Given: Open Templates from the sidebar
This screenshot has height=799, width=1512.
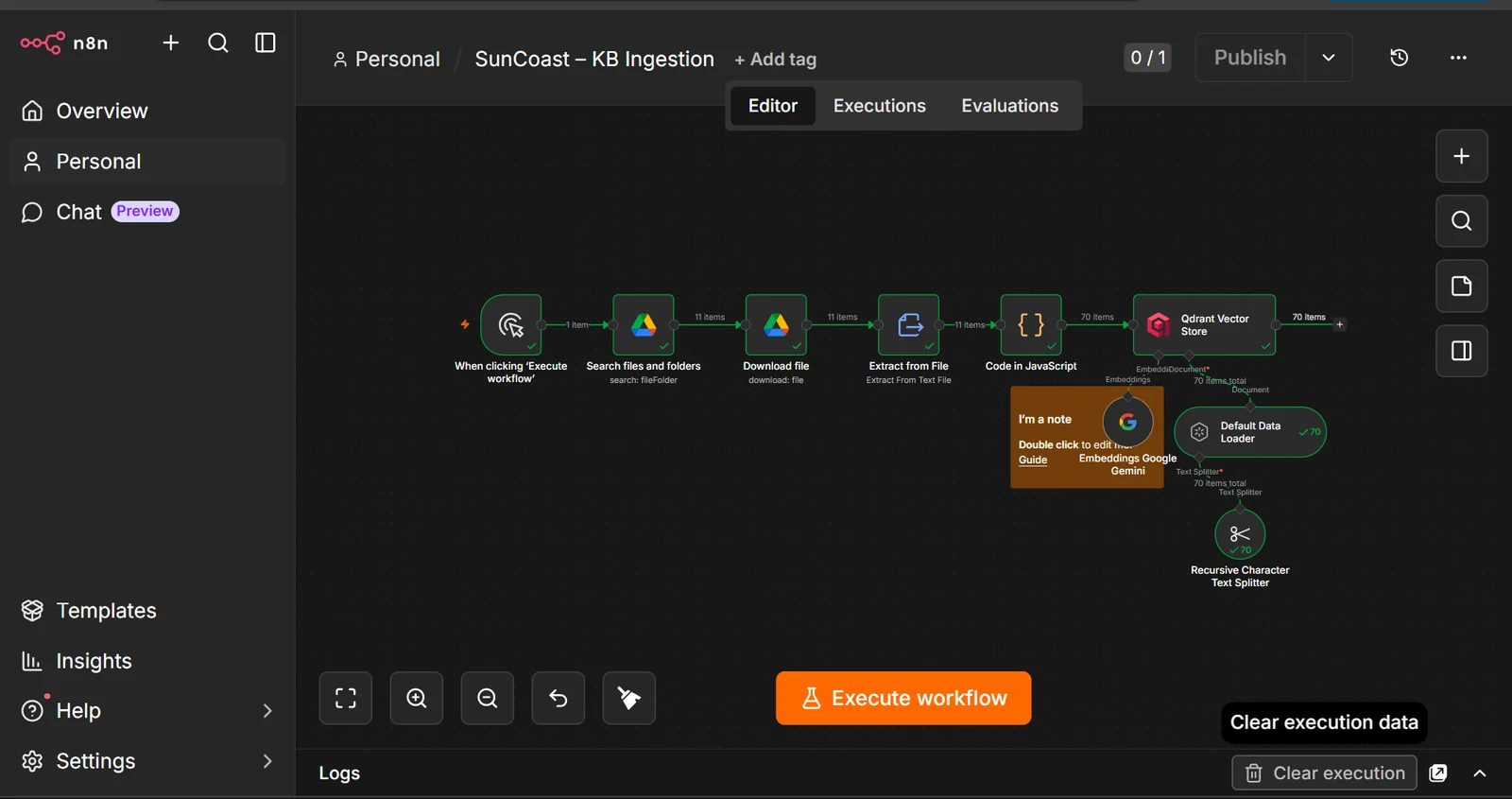Looking at the screenshot, I should (147, 611).
